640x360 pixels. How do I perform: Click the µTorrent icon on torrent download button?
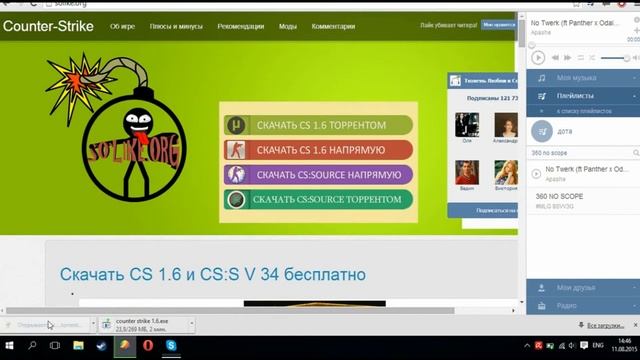click(236, 125)
